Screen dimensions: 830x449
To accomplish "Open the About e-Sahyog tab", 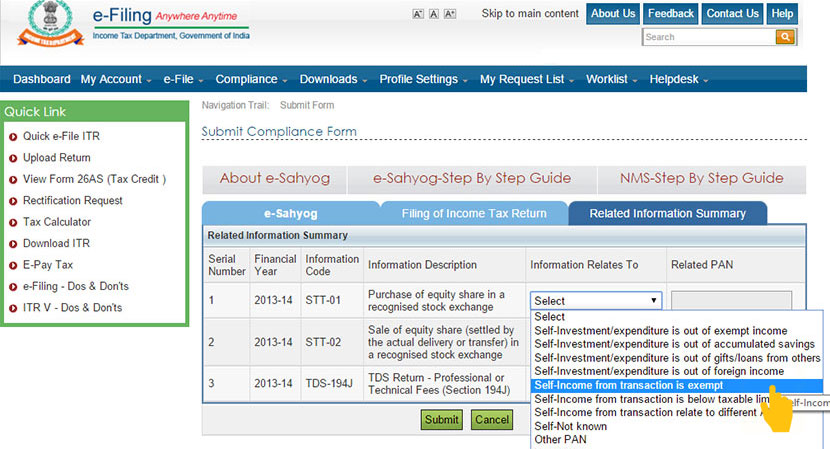I will coord(275,179).
